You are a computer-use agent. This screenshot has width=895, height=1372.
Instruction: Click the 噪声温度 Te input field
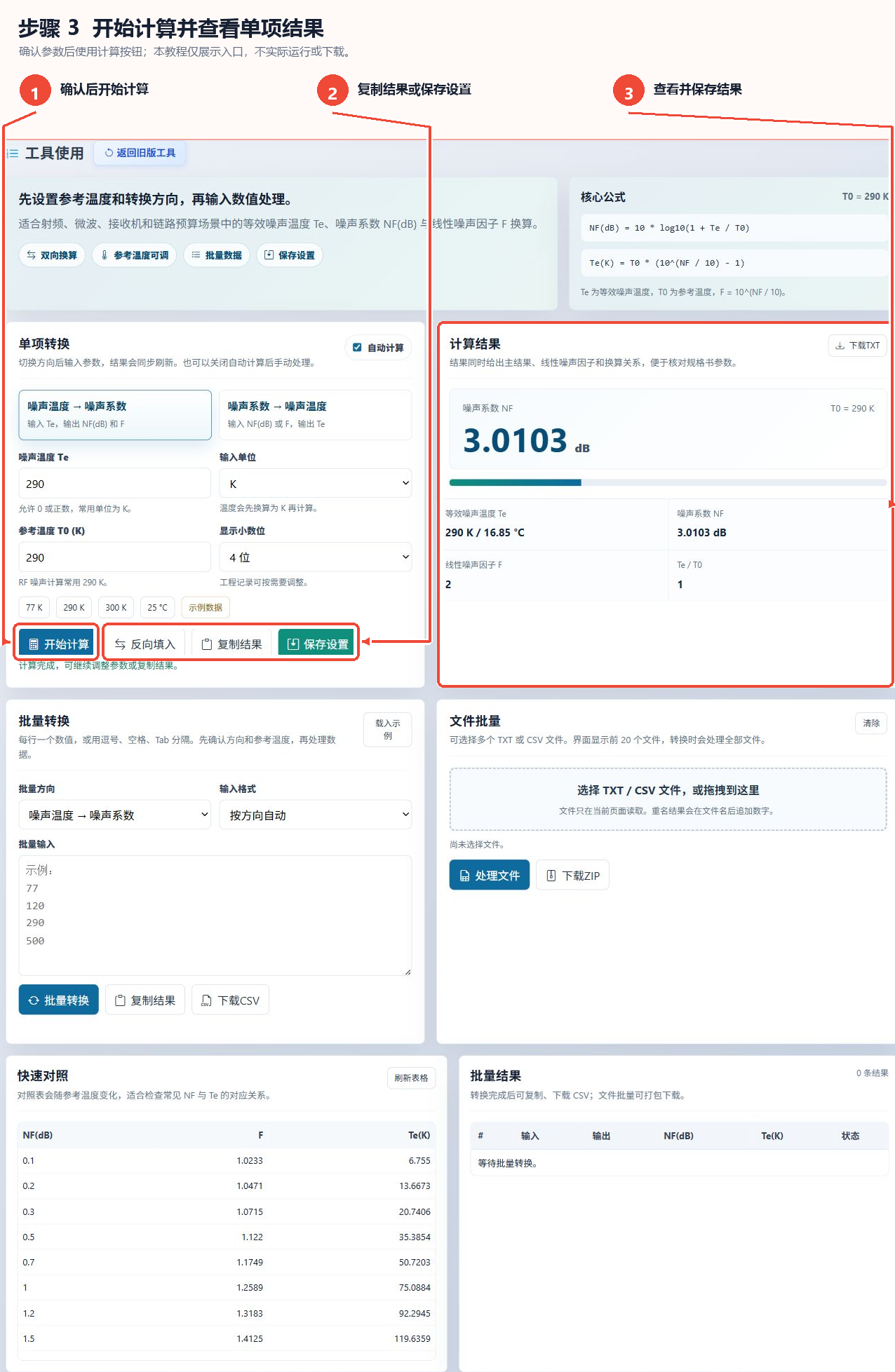(115, 483)
